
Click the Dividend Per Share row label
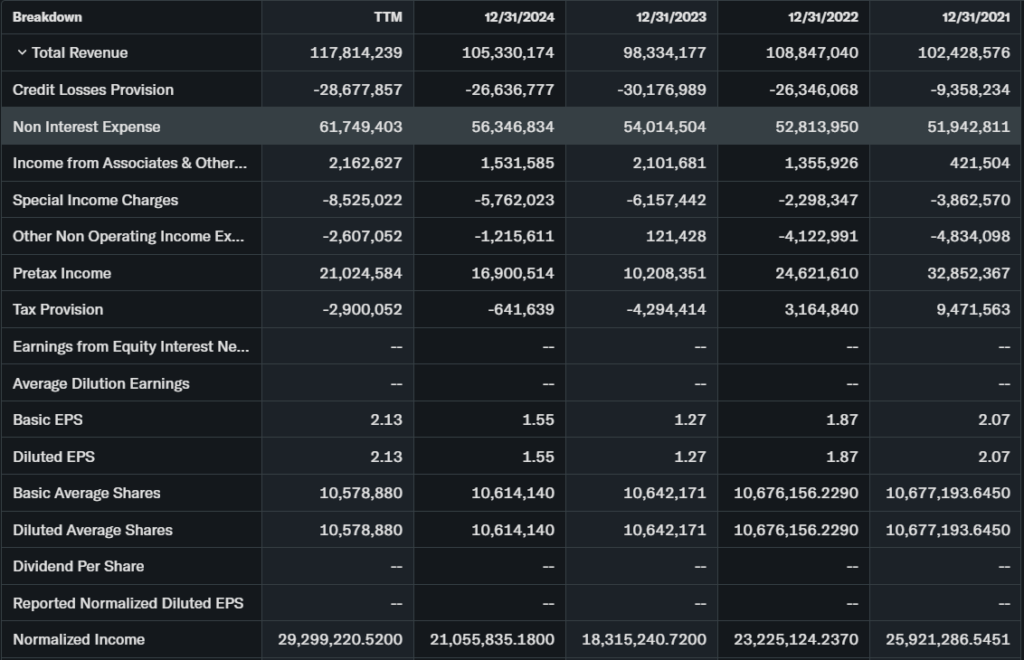(78, 566)
